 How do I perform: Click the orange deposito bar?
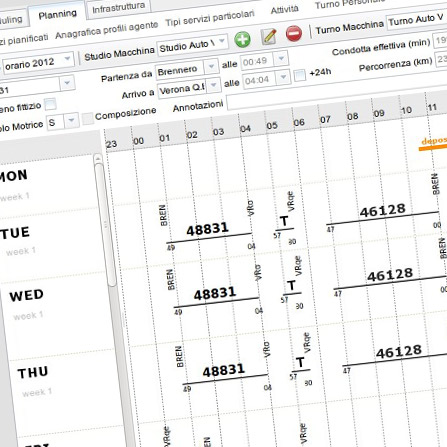[433, 147]
